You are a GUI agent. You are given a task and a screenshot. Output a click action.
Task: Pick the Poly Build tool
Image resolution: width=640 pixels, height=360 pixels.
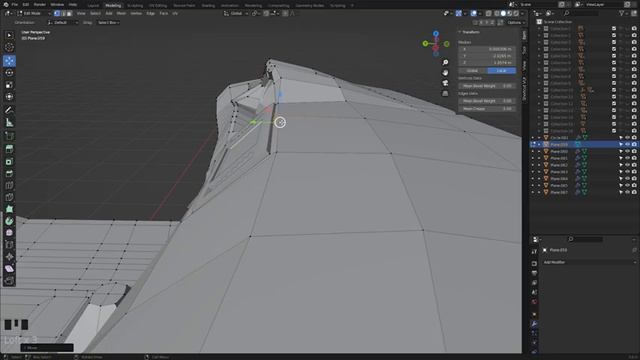(x=9, y=209)
